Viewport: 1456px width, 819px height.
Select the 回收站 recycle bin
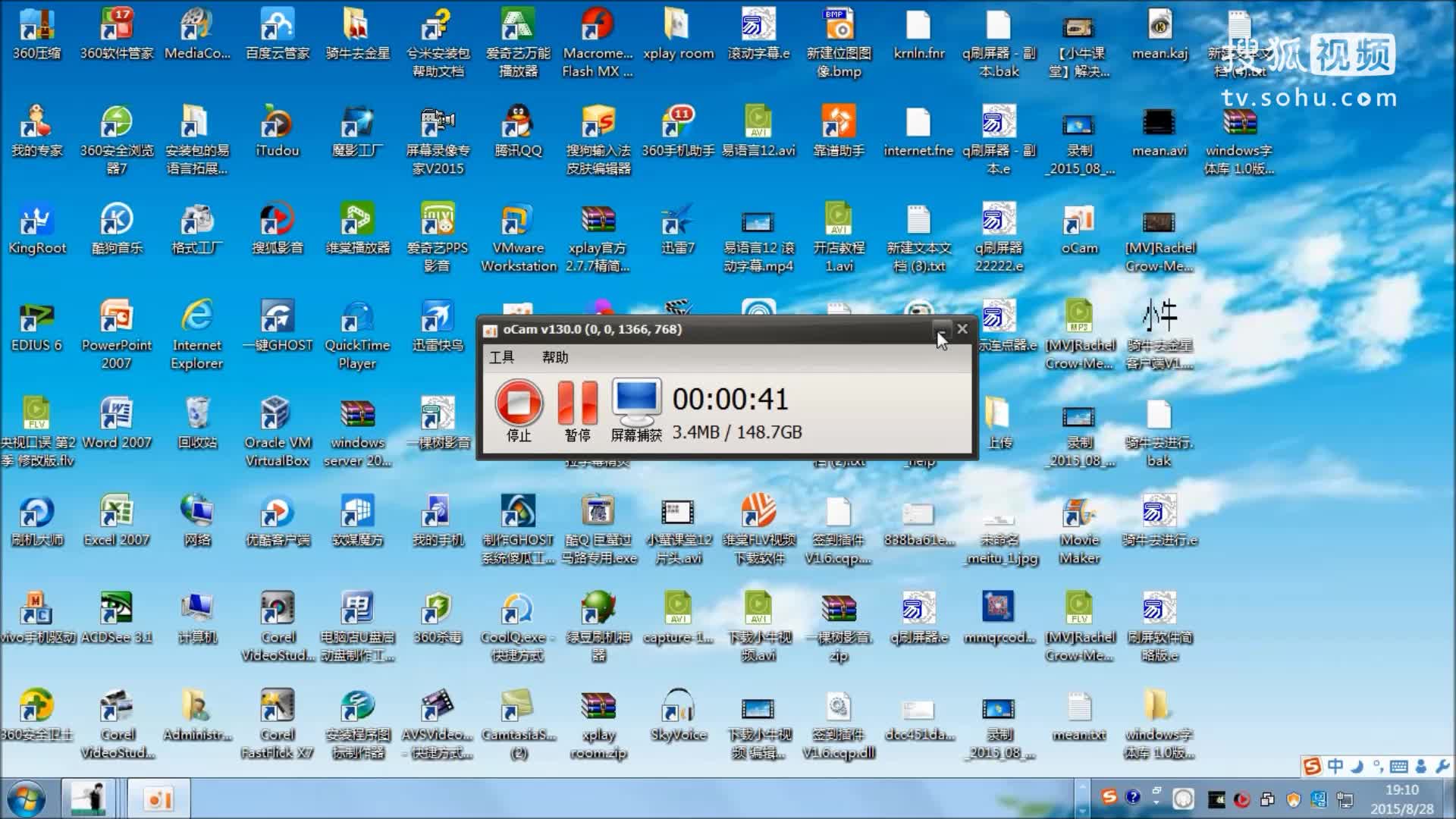point(197,422)
